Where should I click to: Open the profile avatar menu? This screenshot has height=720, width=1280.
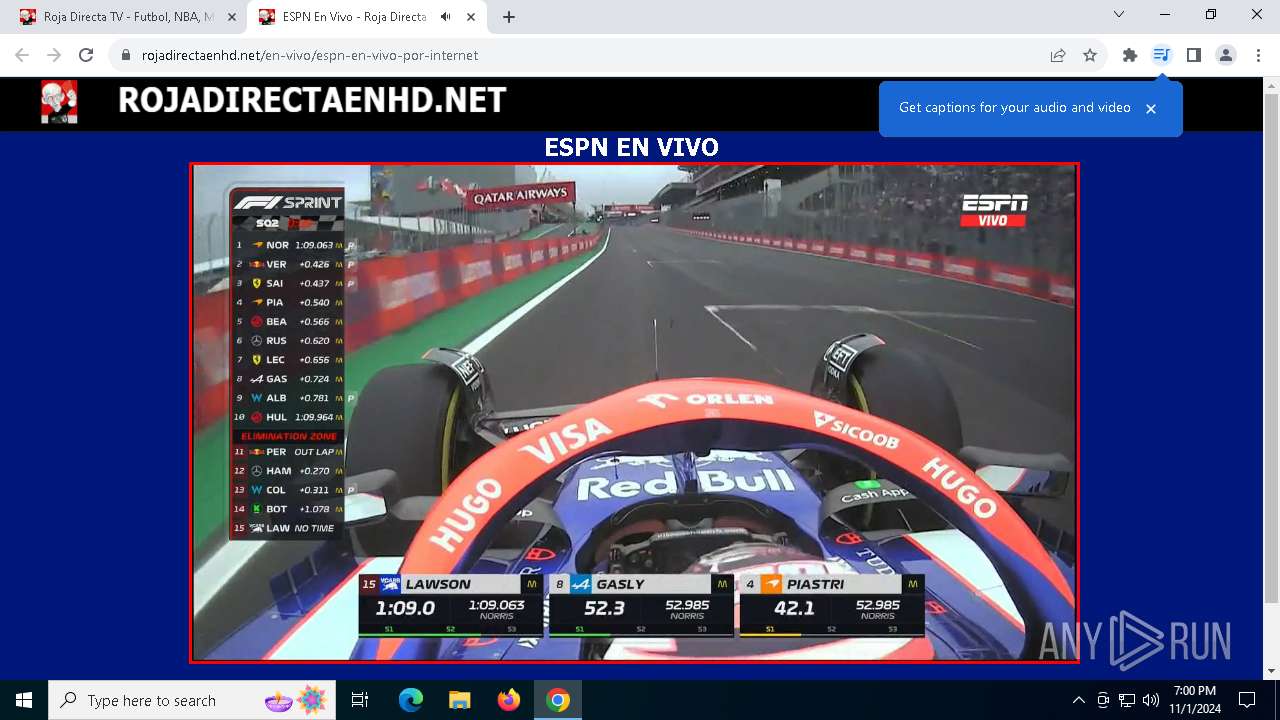pyautogui.click(x=1226, y=55)
